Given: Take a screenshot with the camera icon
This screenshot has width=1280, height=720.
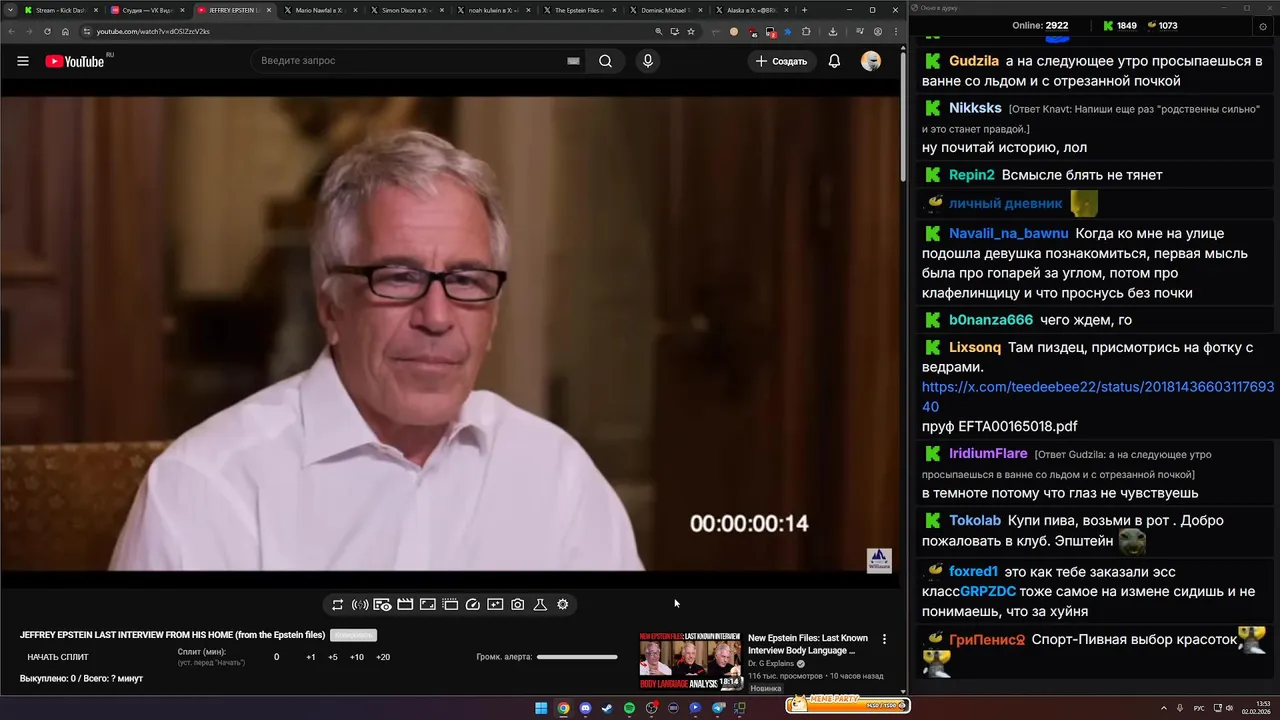Looking at the screenshot, I should click(x=518, y=604).
